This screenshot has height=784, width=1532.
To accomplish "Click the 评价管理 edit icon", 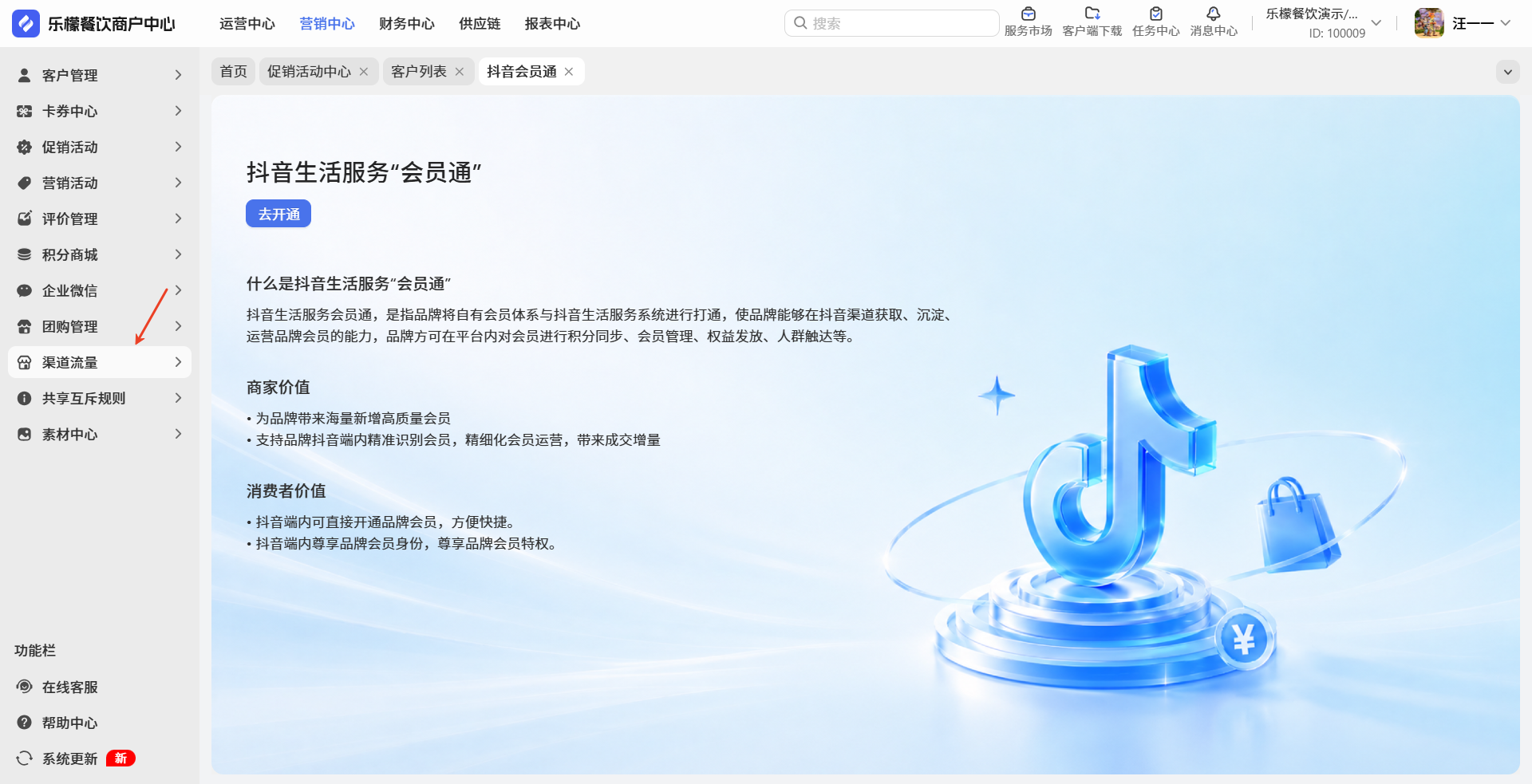I will point(25,219).
